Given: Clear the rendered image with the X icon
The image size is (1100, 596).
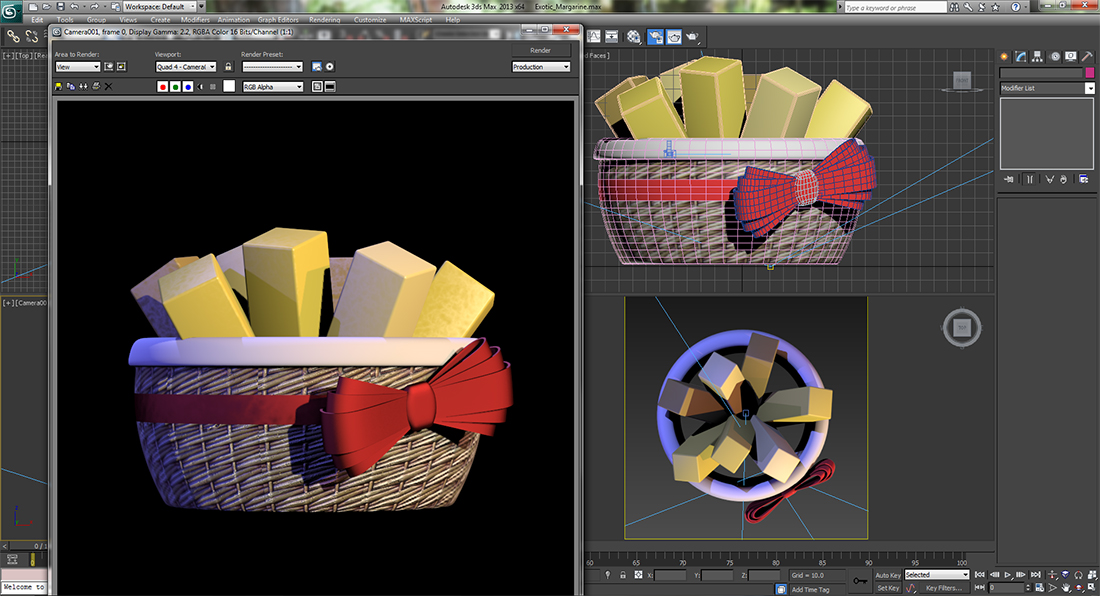Looking at the screenshot, I should coord(108,87).
